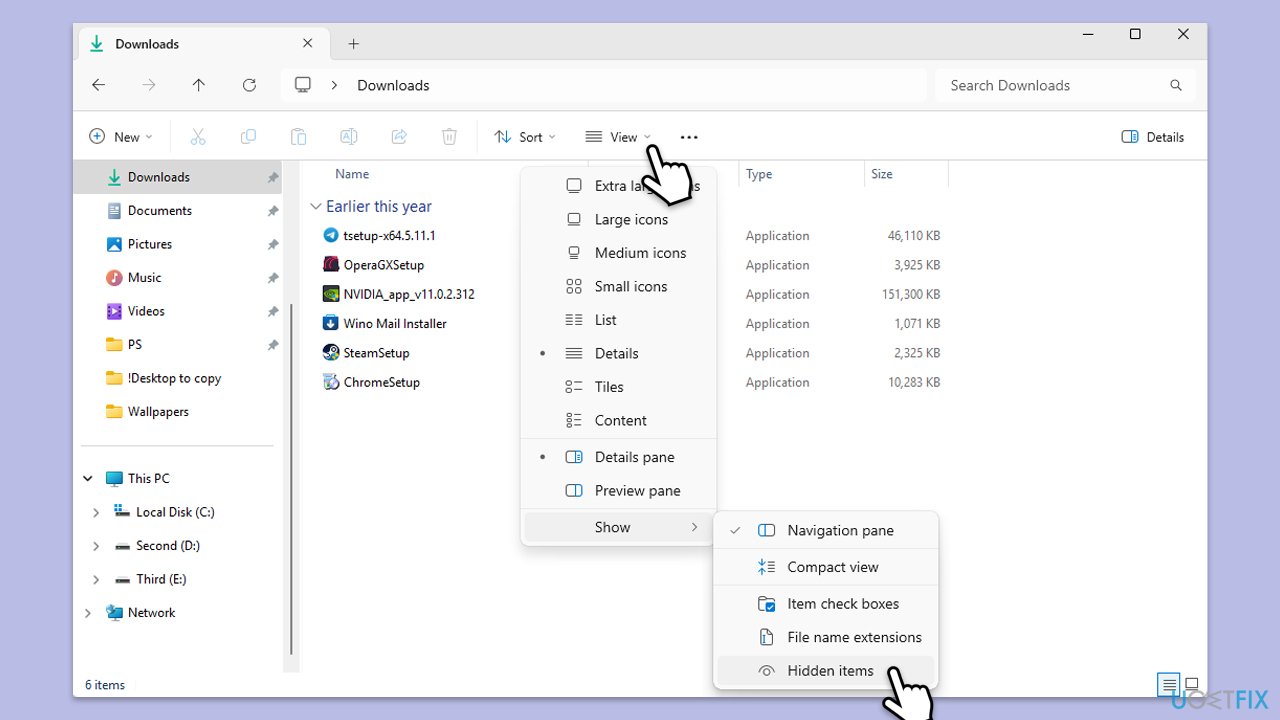Click the navigation pane vertical scrollbar

coord(291,480)
